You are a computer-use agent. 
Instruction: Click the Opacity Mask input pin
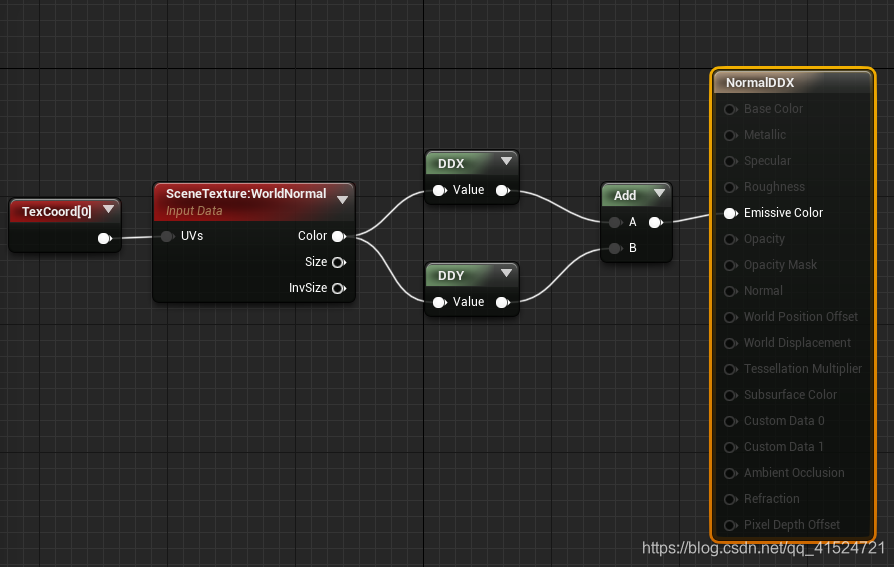[730, 265]
